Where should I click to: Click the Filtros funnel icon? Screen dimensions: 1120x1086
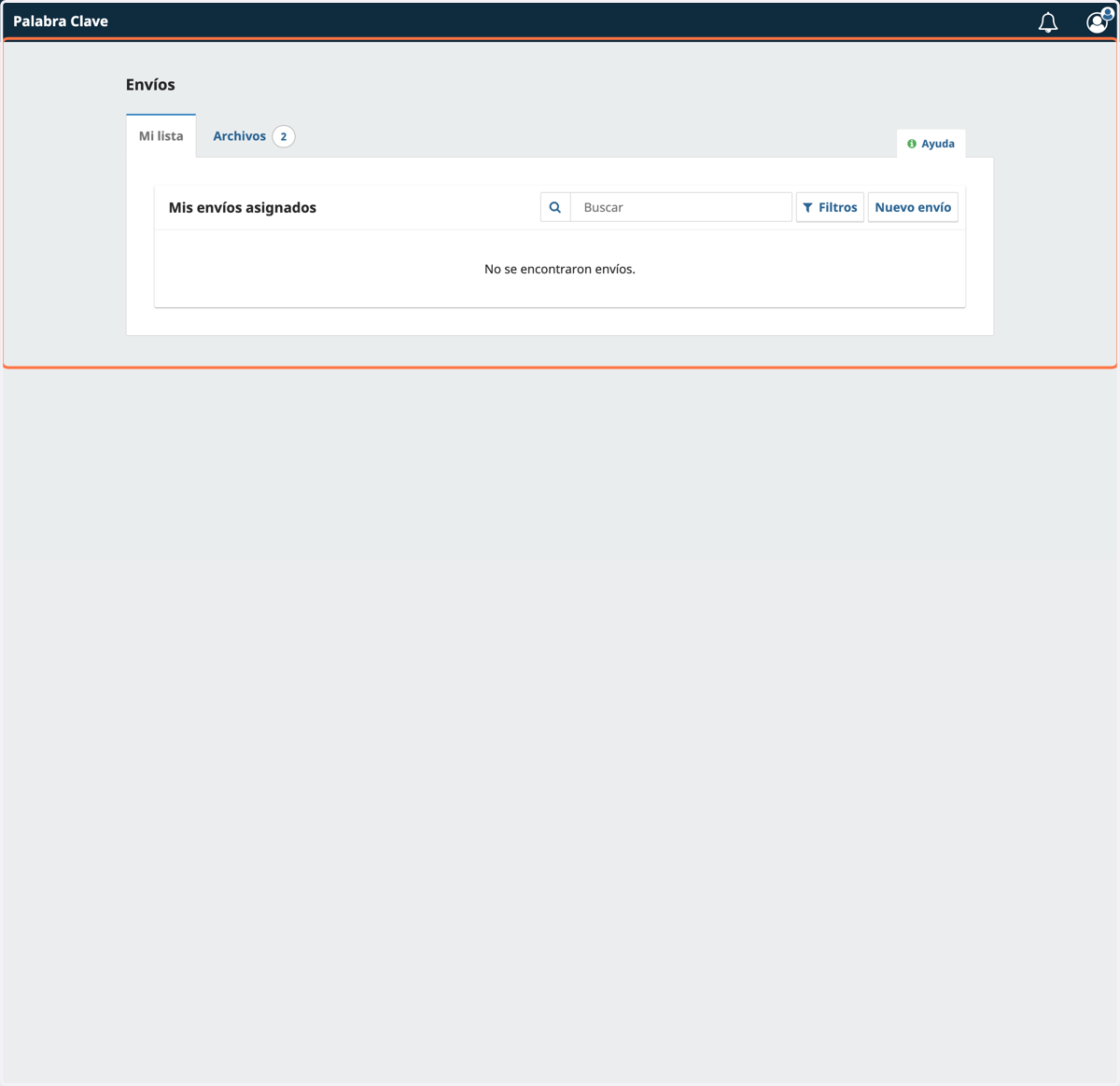808,207
